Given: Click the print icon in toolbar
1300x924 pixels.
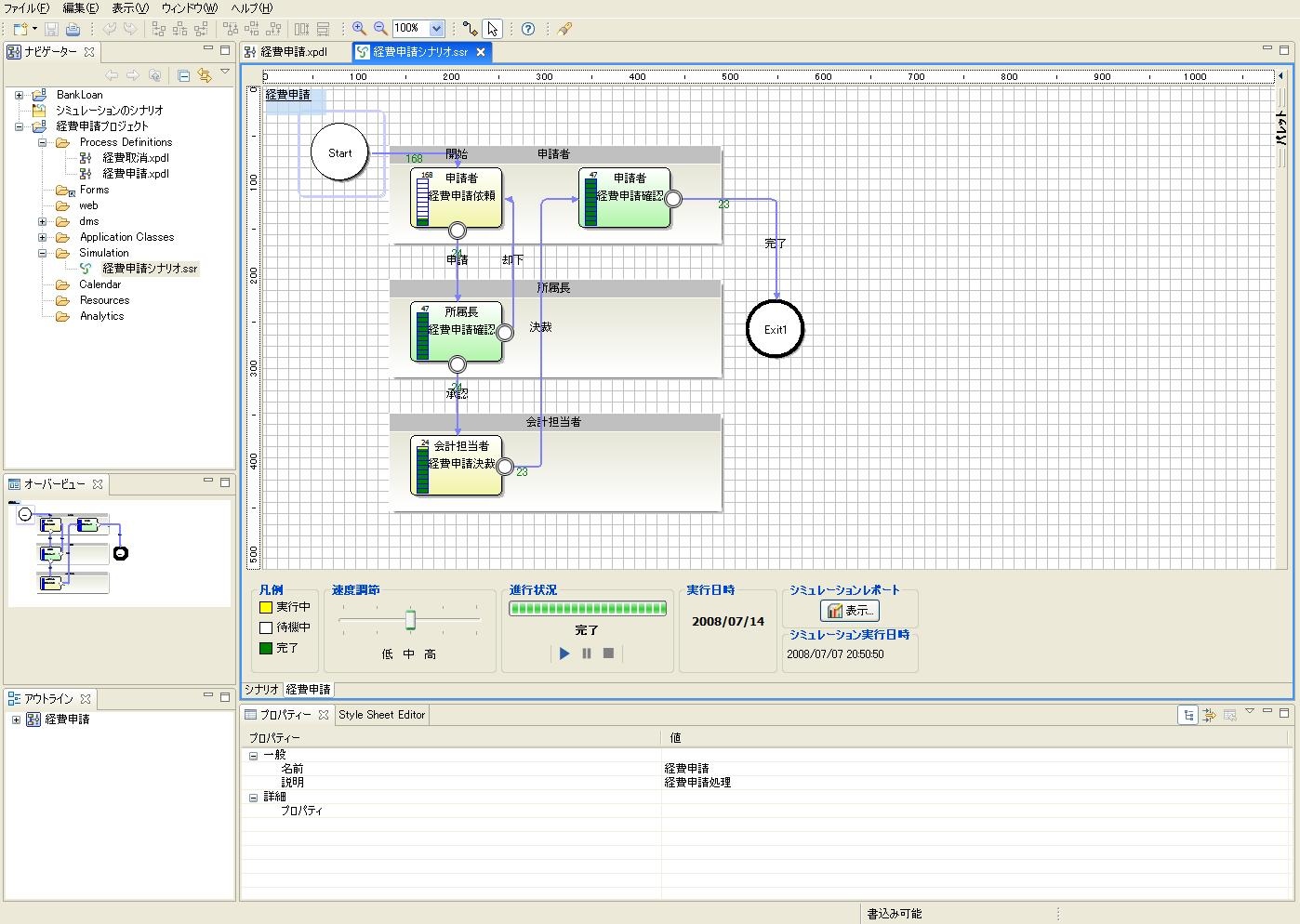Looking at the screenshot, I should [x=73, y=29].
